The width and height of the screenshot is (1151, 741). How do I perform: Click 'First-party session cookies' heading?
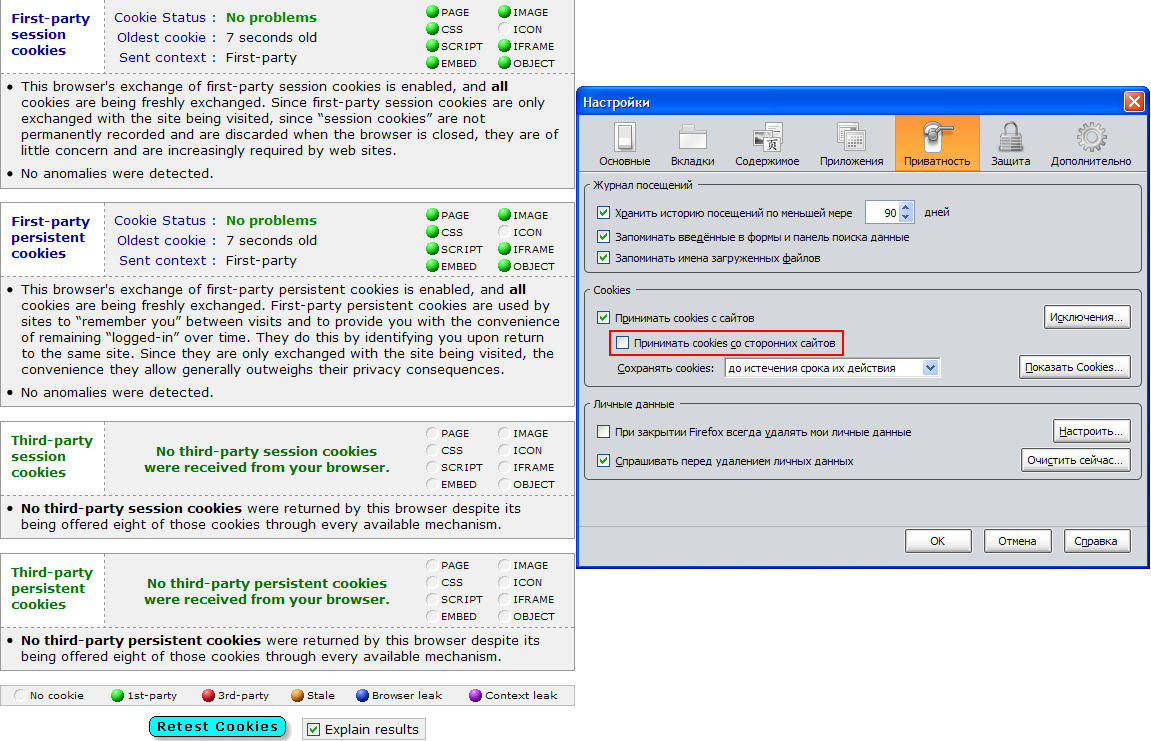click(x=51, y=35)
